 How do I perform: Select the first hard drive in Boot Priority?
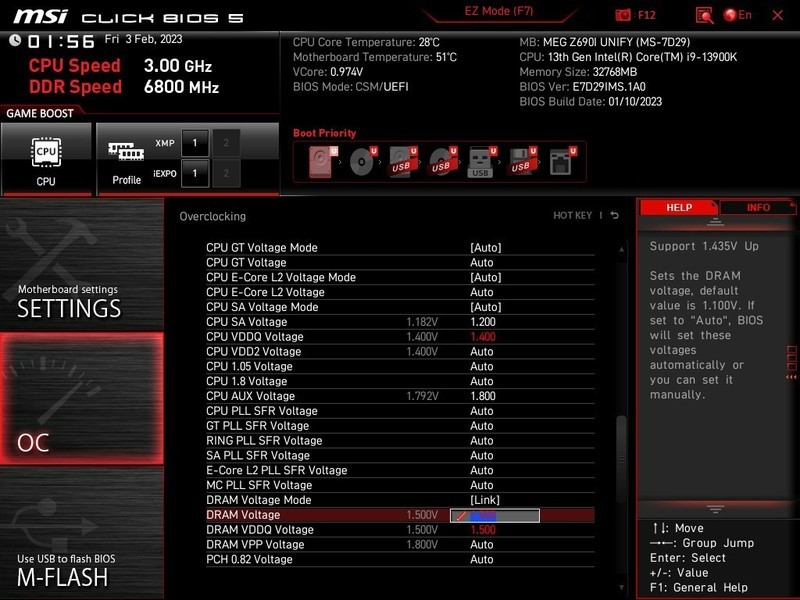click(318, 160)
